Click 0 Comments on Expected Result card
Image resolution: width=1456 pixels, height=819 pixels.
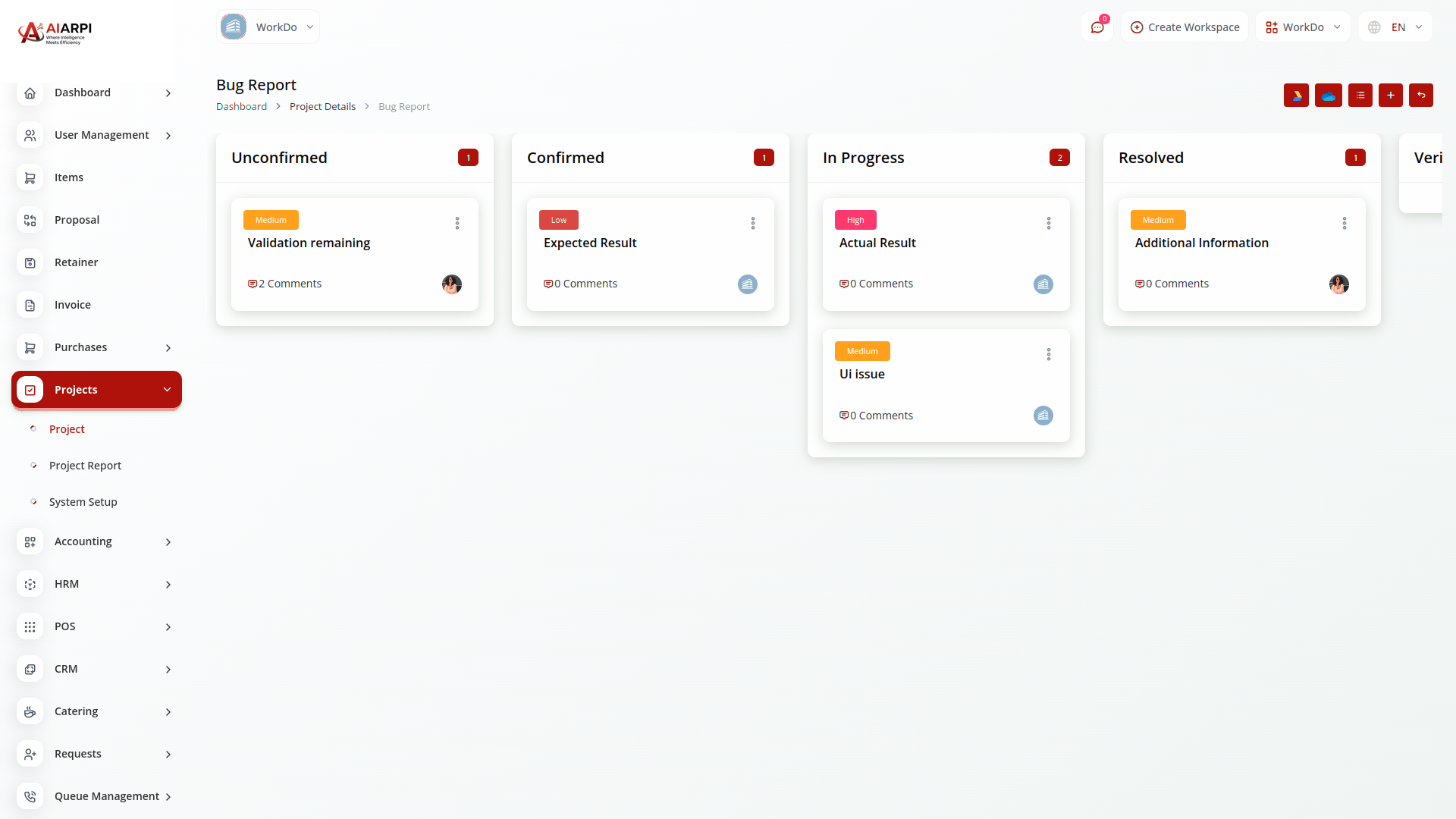580,284
